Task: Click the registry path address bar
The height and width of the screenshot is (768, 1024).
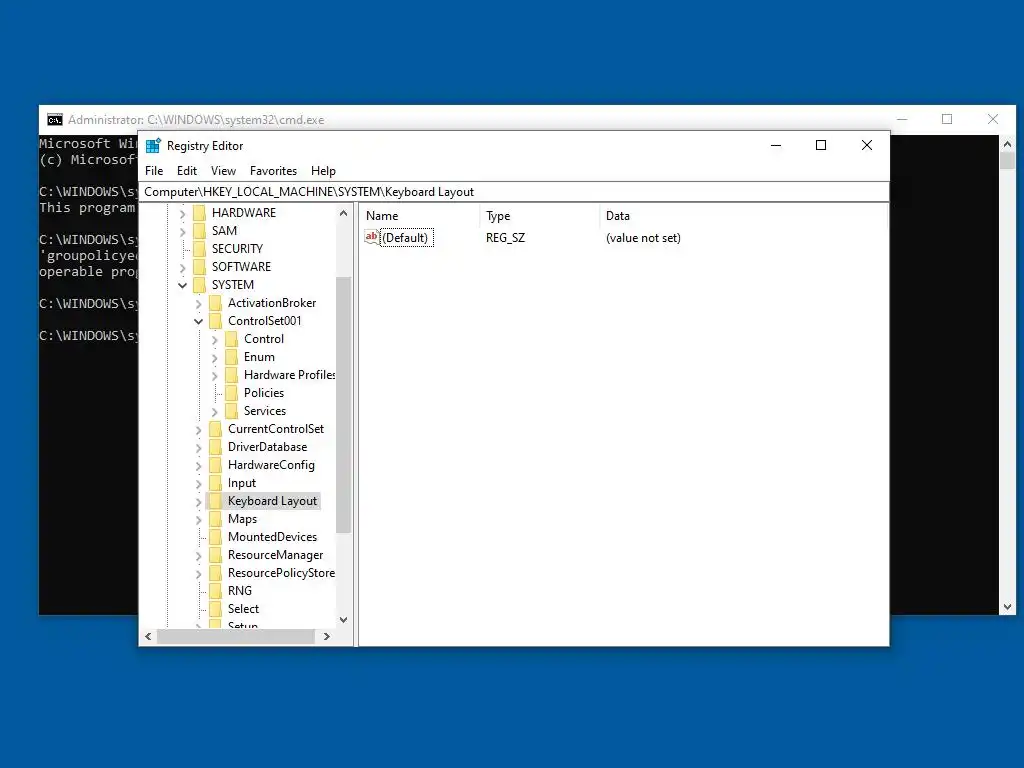Action: (514, 192)
